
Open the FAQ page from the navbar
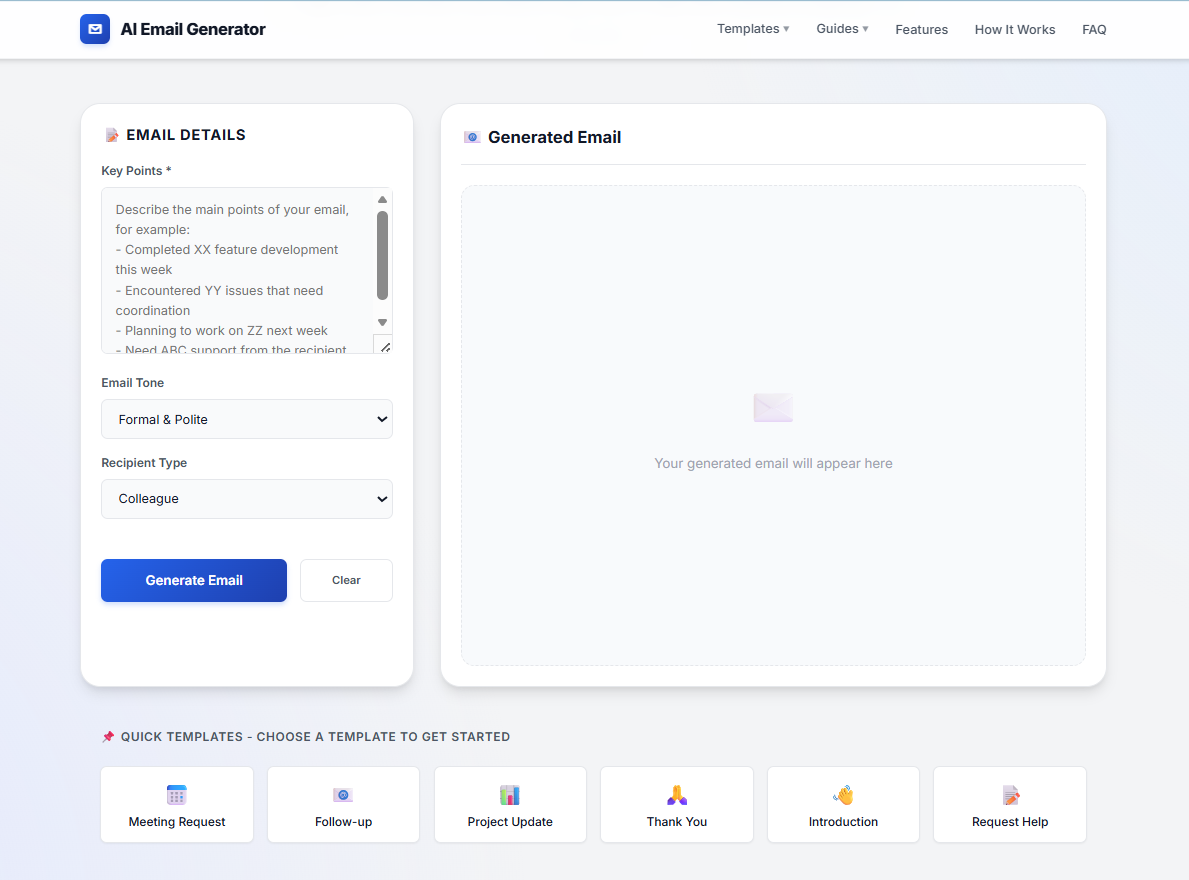point(1094,29)
